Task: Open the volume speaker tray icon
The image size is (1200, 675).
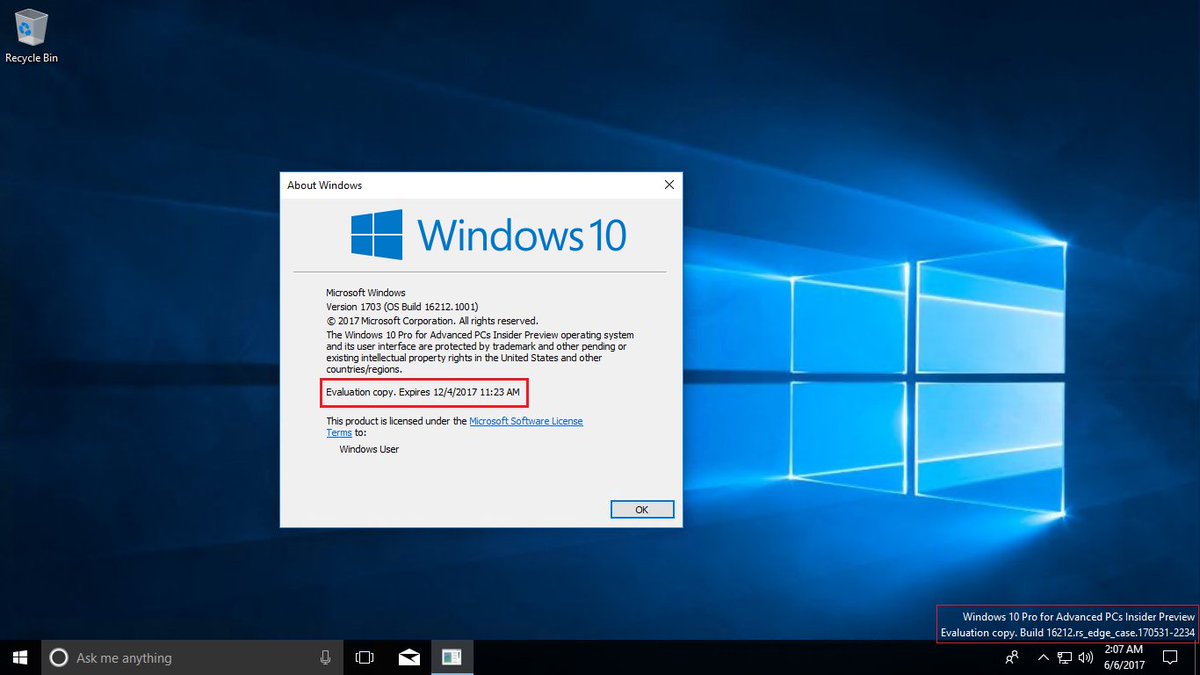Action: [x=1086, y=657]
